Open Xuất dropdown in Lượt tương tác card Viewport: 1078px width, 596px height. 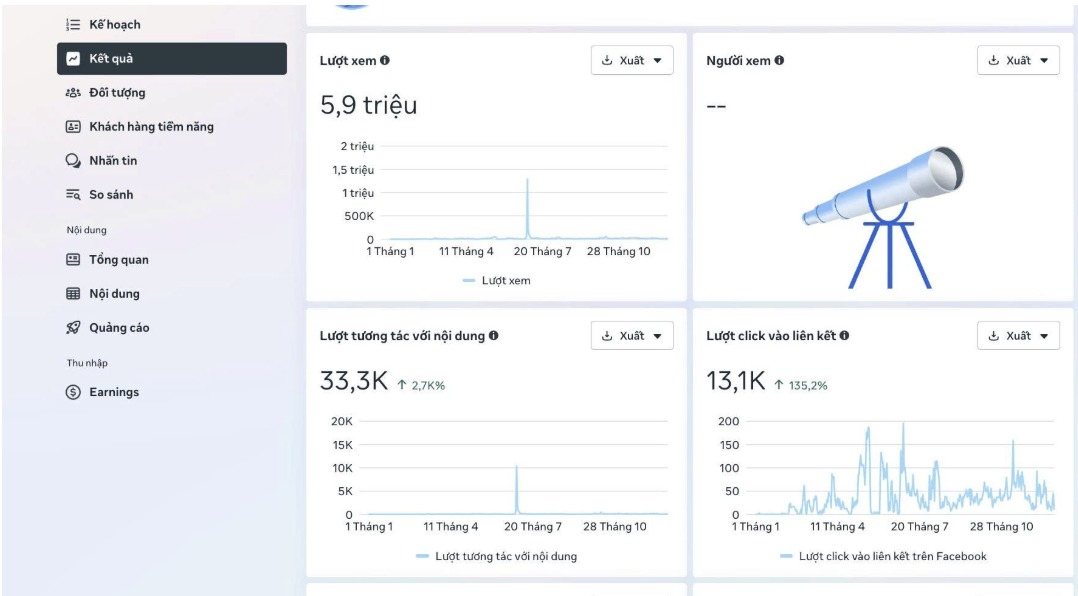632,335
